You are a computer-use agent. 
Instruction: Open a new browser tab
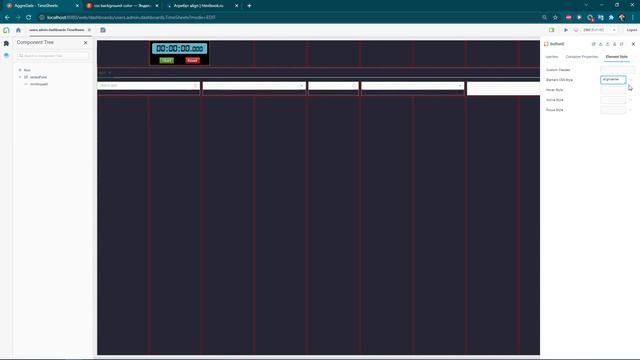(x=249, y=6)
